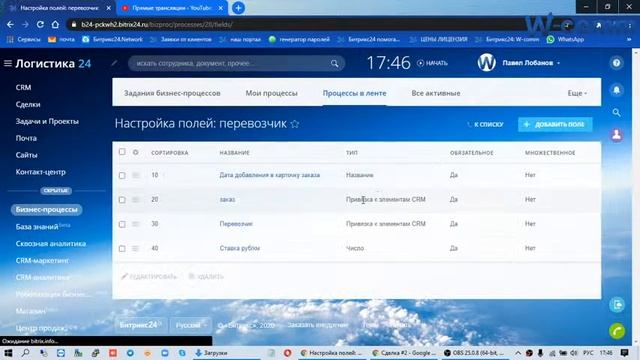
Task: Select all rows with header checkbox
Action: click(122, 152)
